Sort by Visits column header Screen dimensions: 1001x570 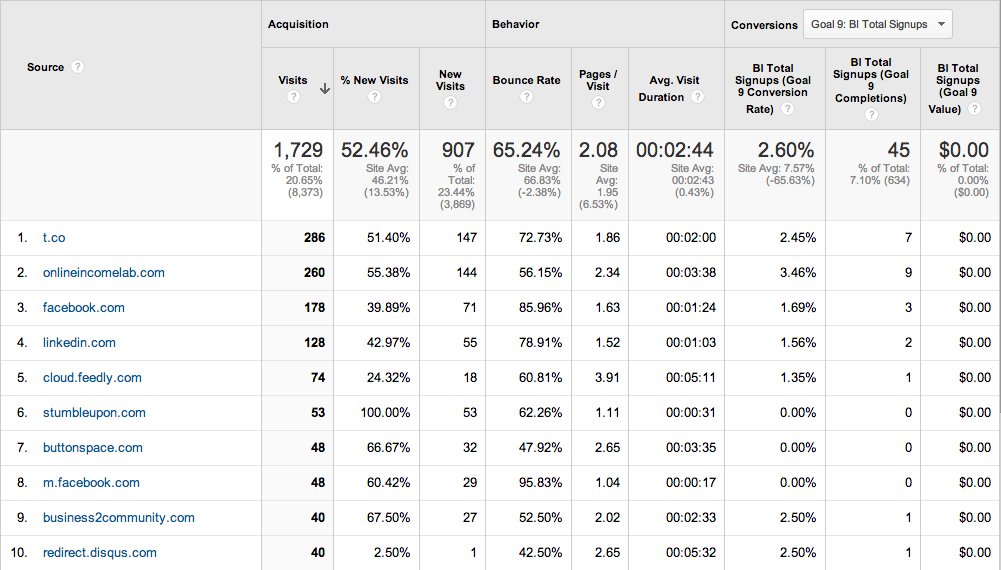pyautogui.click(x=292, y=80)
